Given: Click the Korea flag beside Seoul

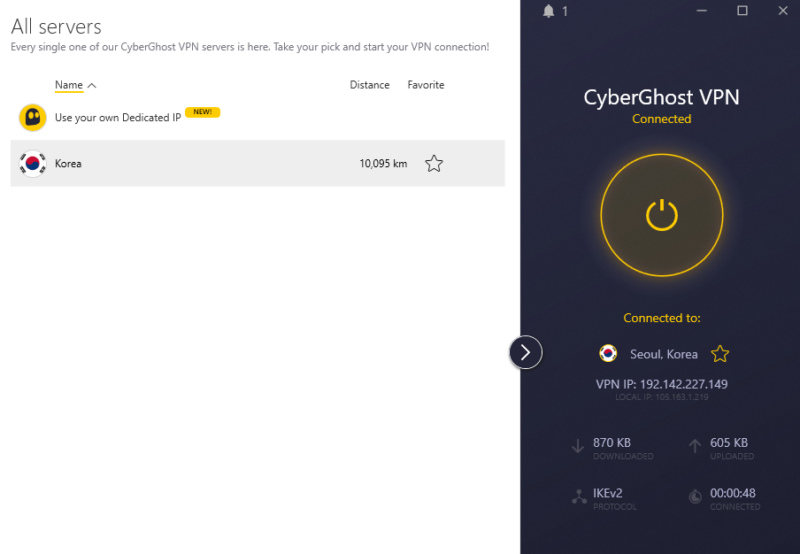Looking at the screenshot, I should (x=608, y=353).
